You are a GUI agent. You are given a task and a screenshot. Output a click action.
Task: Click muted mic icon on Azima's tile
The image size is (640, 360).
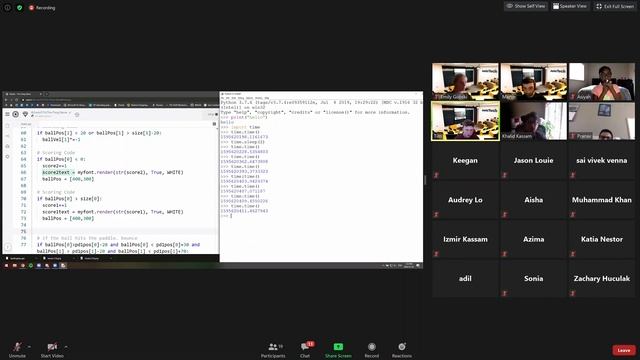[504, 254]
